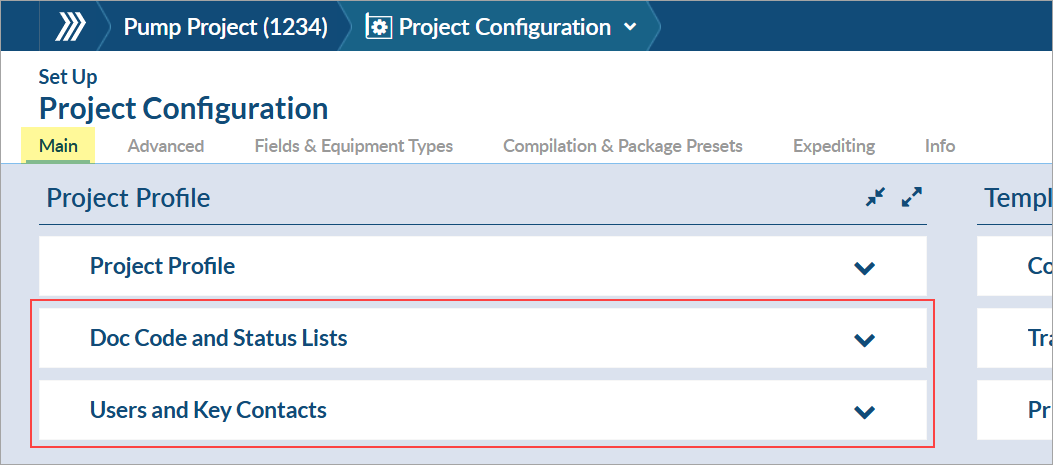This screenshot has width=1053, height=465.
Task: Click the gear icon beside Project Configuration
Action: [x=379, y=27]
